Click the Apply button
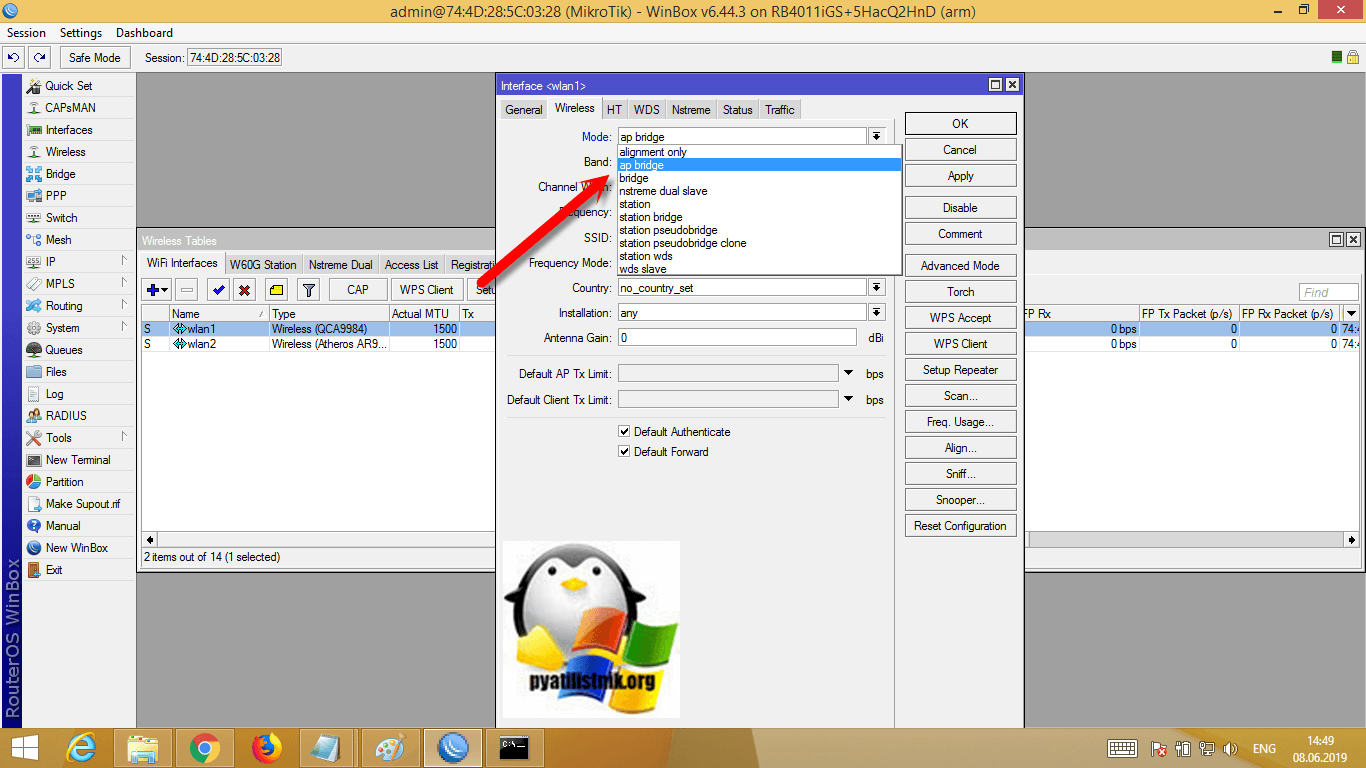 coord(960,176)
